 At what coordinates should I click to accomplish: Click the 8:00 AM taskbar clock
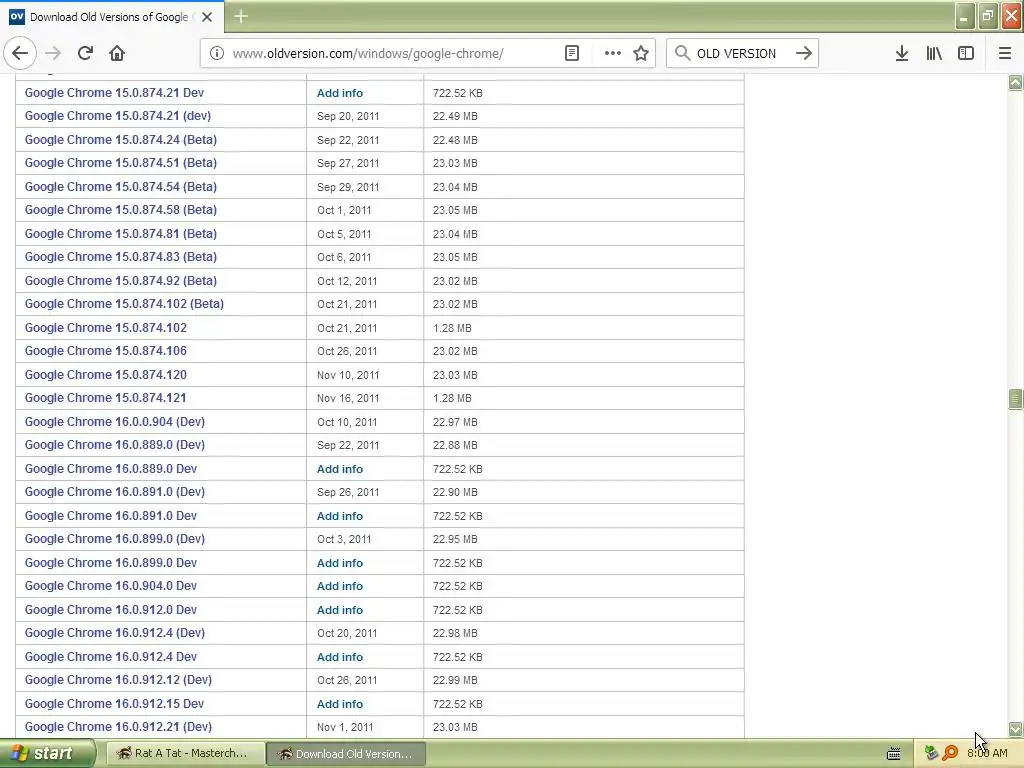tap(987, 753)
